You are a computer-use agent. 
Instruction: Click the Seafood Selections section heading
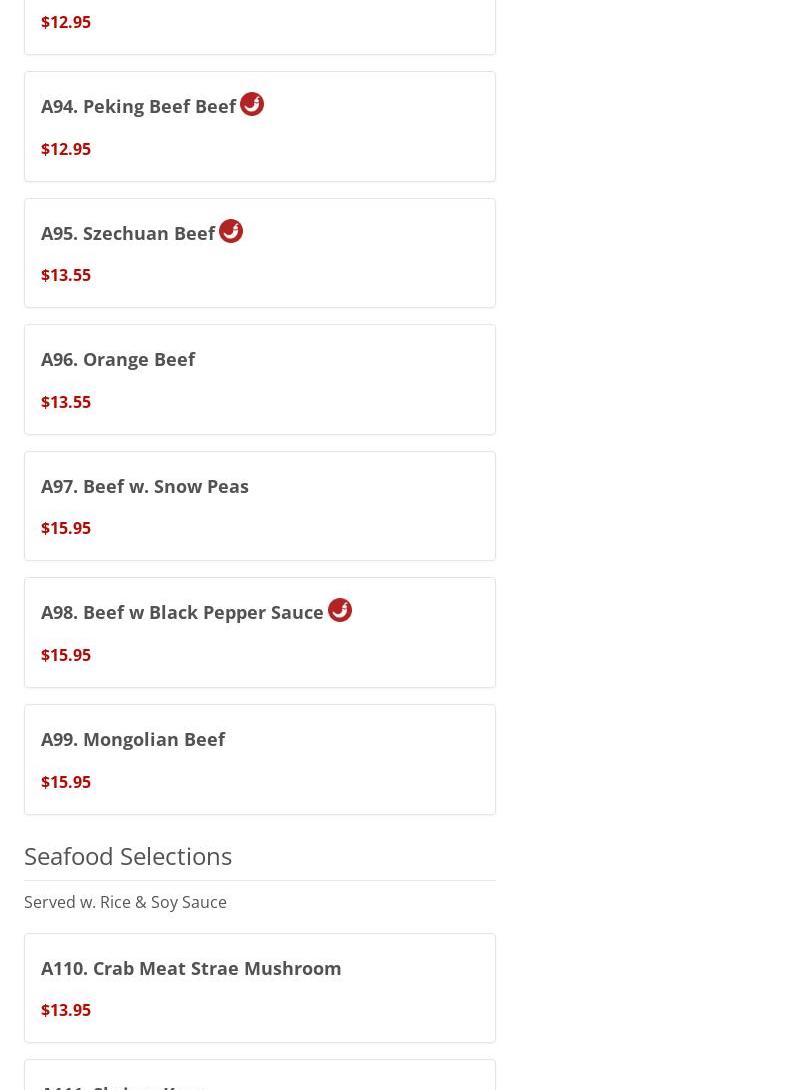click(128, 856)
